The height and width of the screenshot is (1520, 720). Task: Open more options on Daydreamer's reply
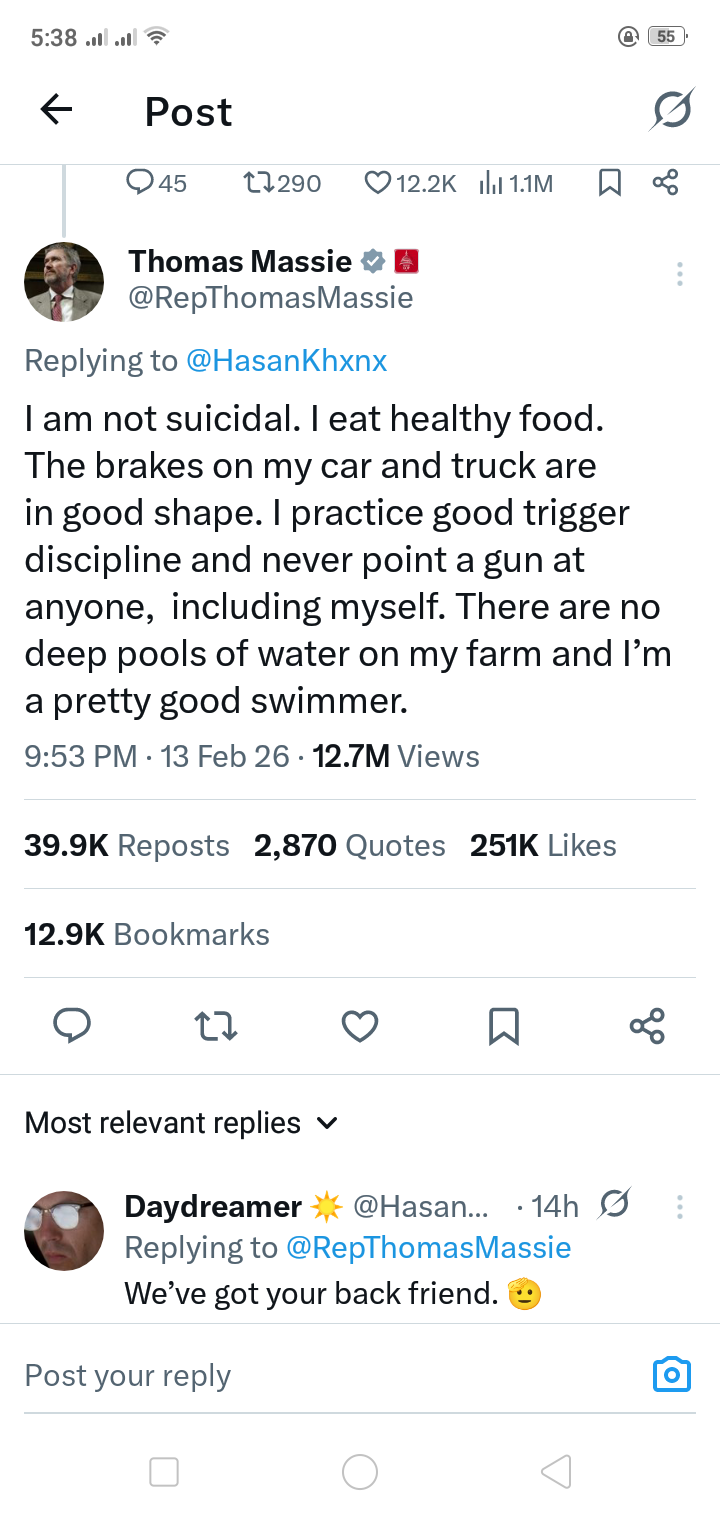coord(680,1207)
